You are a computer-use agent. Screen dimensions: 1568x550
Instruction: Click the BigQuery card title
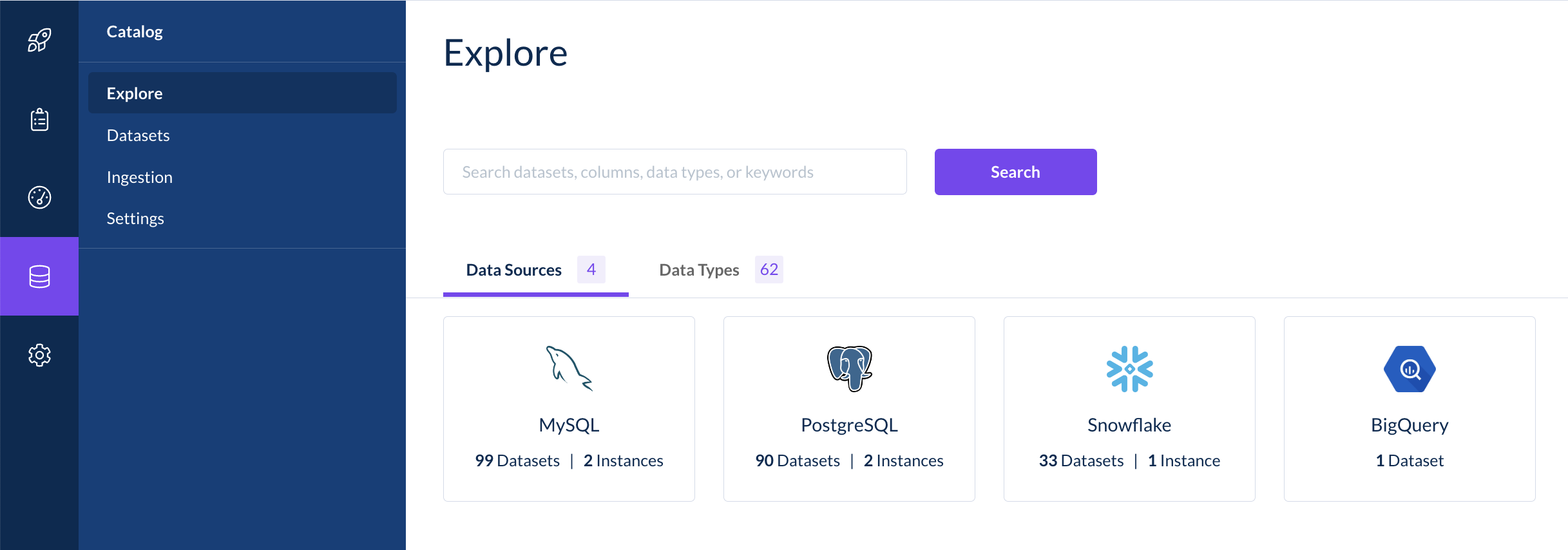point(1410,425)
